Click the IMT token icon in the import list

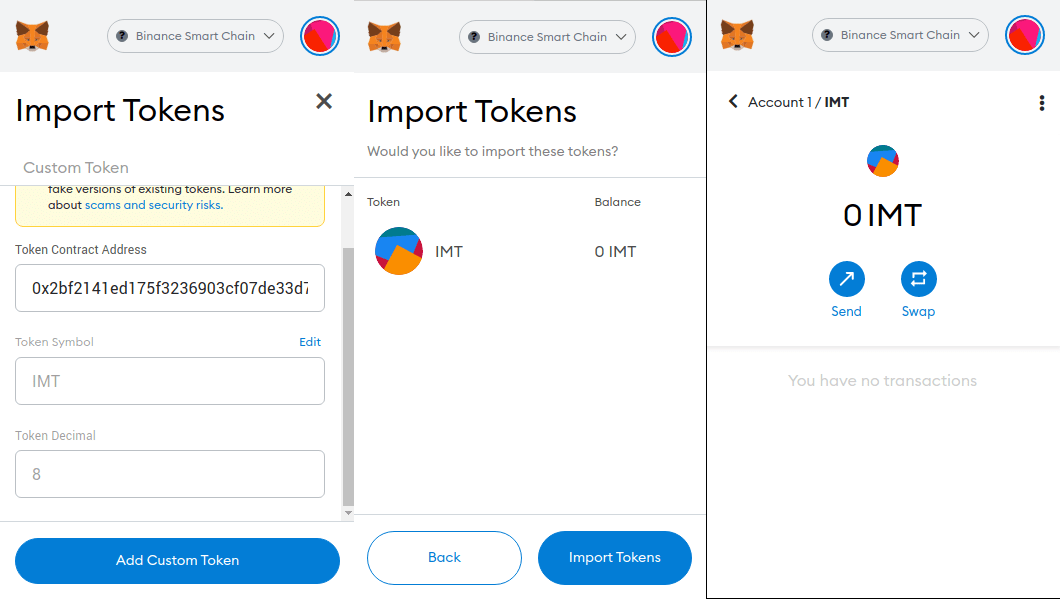tap(399, 251)
